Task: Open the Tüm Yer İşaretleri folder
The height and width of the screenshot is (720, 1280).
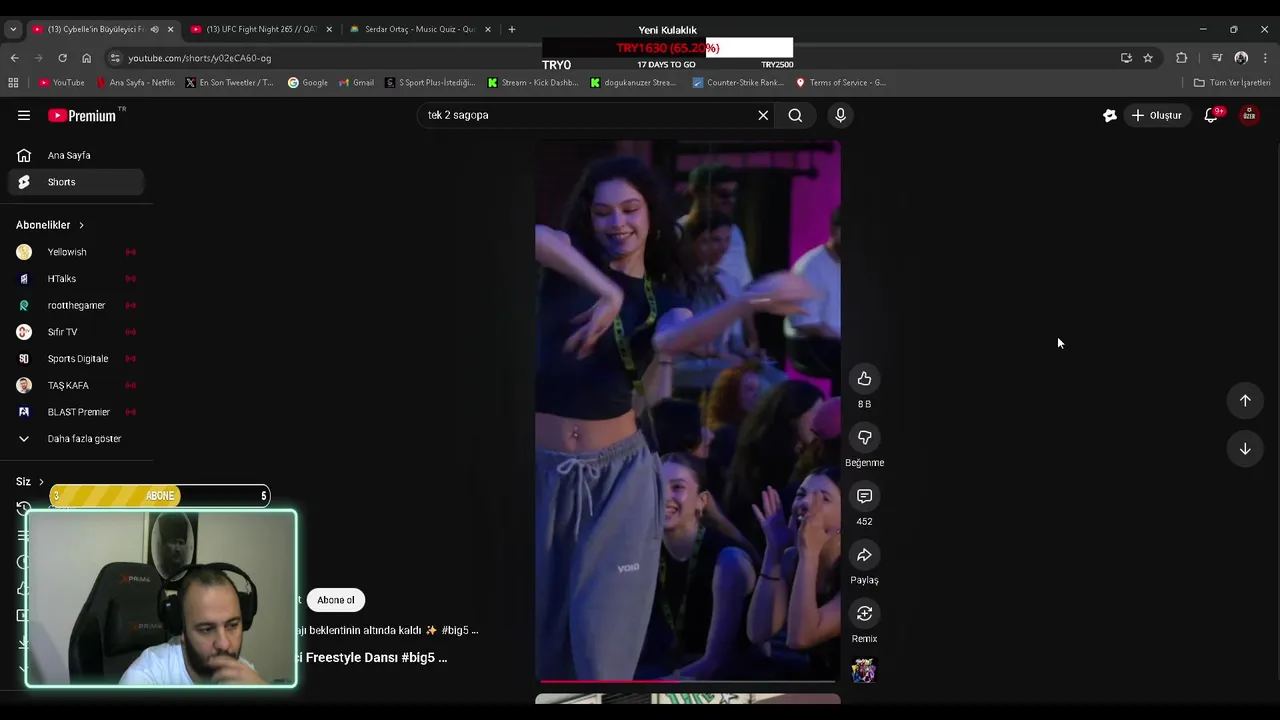Action: pos(1232,83)
